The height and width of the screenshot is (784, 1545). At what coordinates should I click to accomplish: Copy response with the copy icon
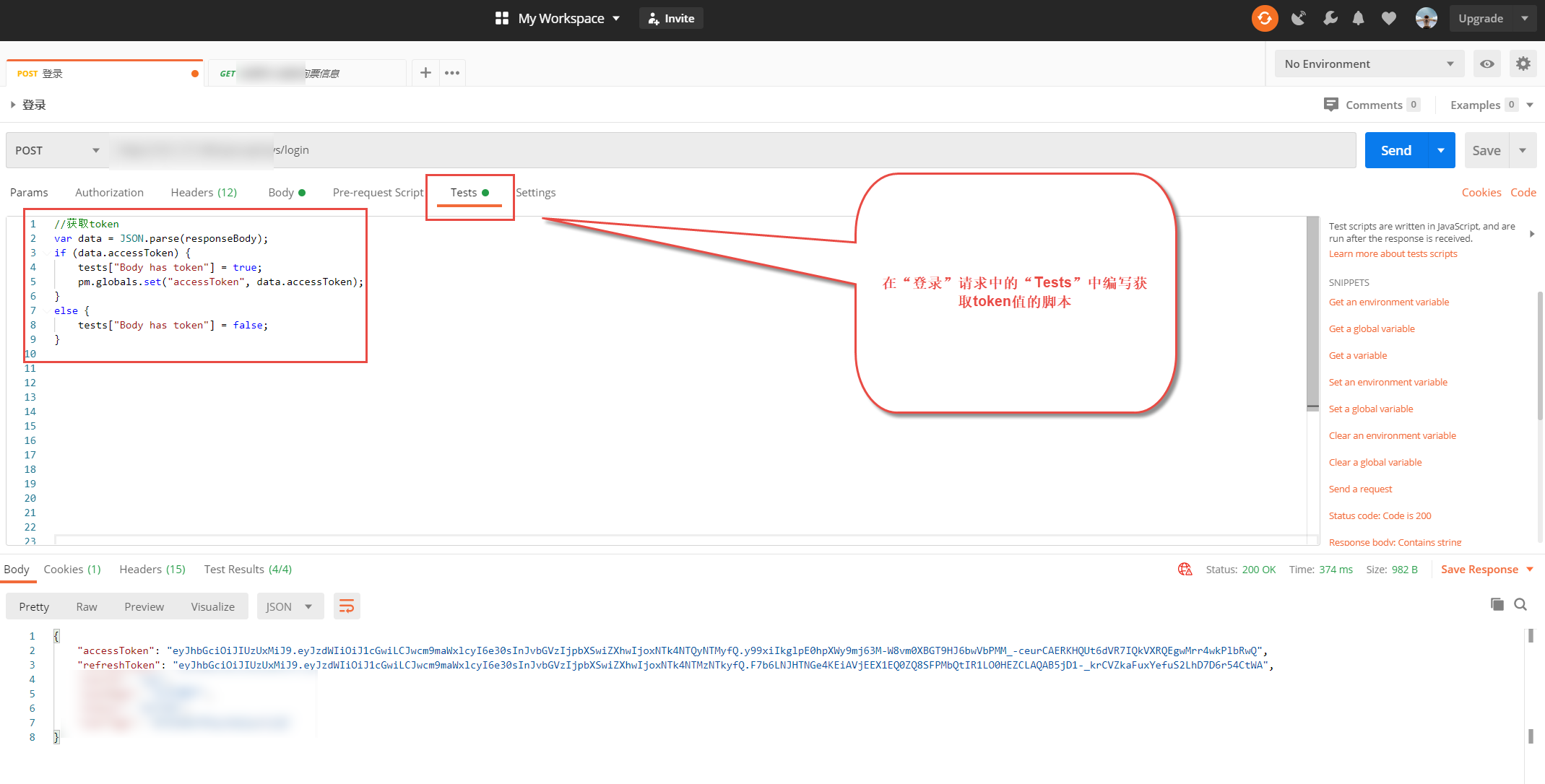coord(1497,604)
